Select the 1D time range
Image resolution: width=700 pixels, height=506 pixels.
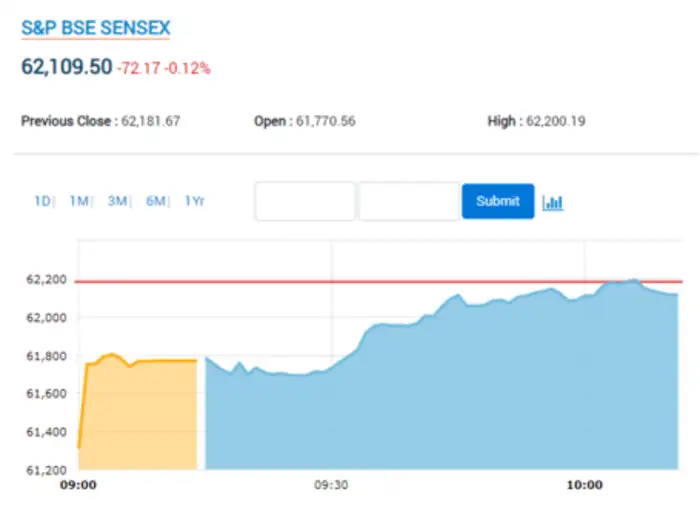(42, 201)
